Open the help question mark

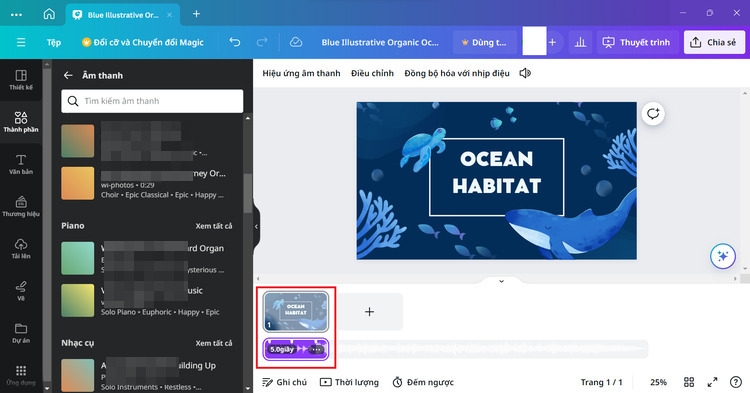pos(736,382)
